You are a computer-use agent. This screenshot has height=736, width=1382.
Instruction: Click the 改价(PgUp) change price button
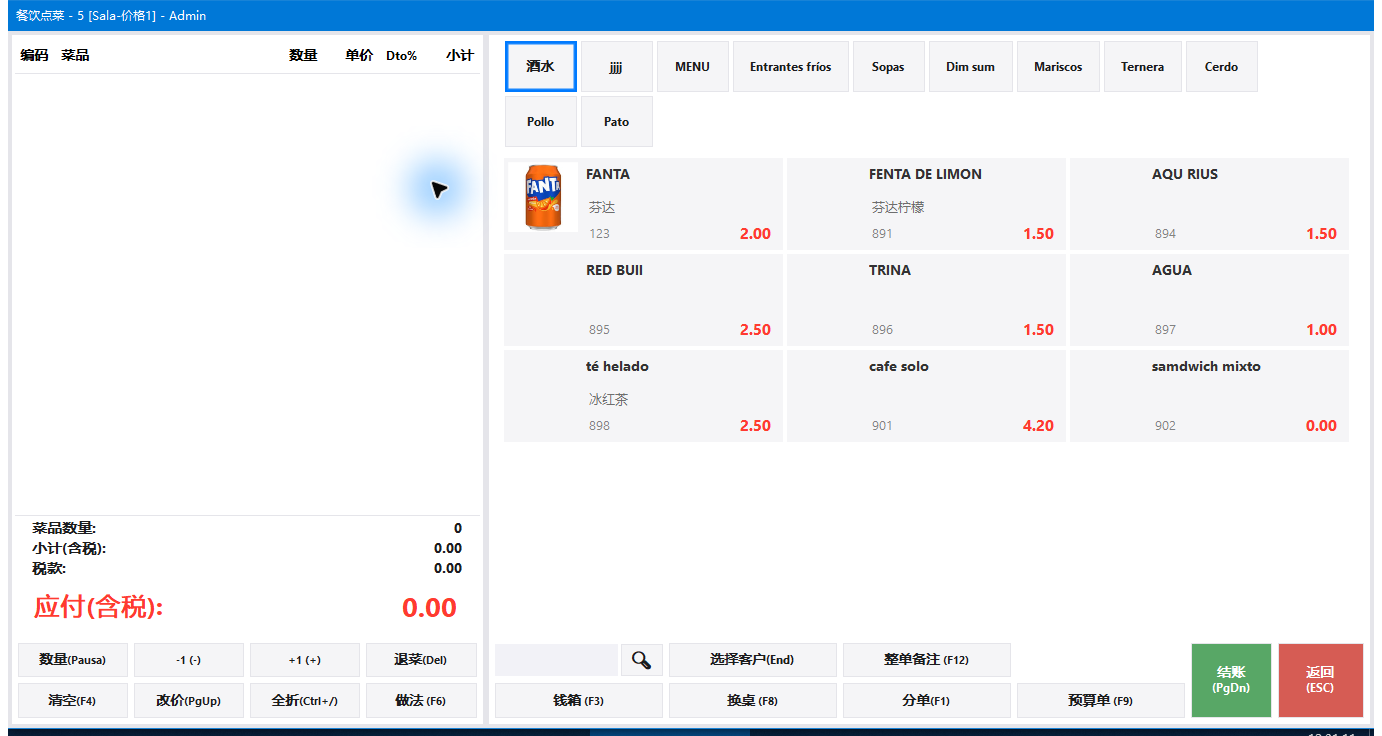[x=189, y=701]
